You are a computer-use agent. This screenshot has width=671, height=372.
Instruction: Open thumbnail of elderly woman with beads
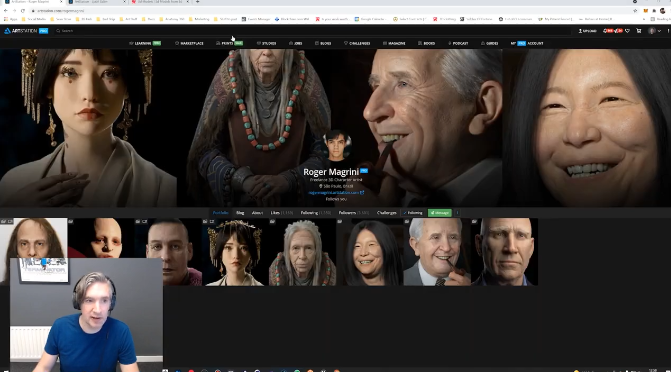303,252
